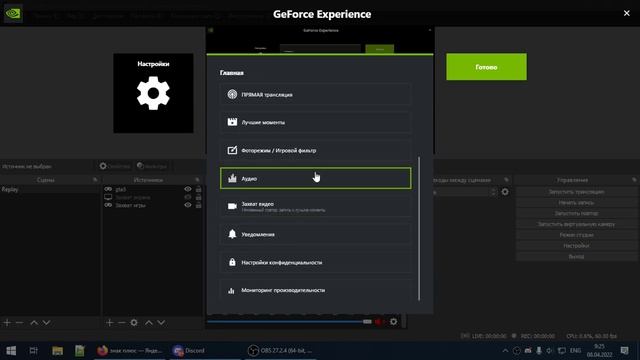Select the gta5 source row in OBS
Viewport: 640px width, 360px height.
click(153, 189)
